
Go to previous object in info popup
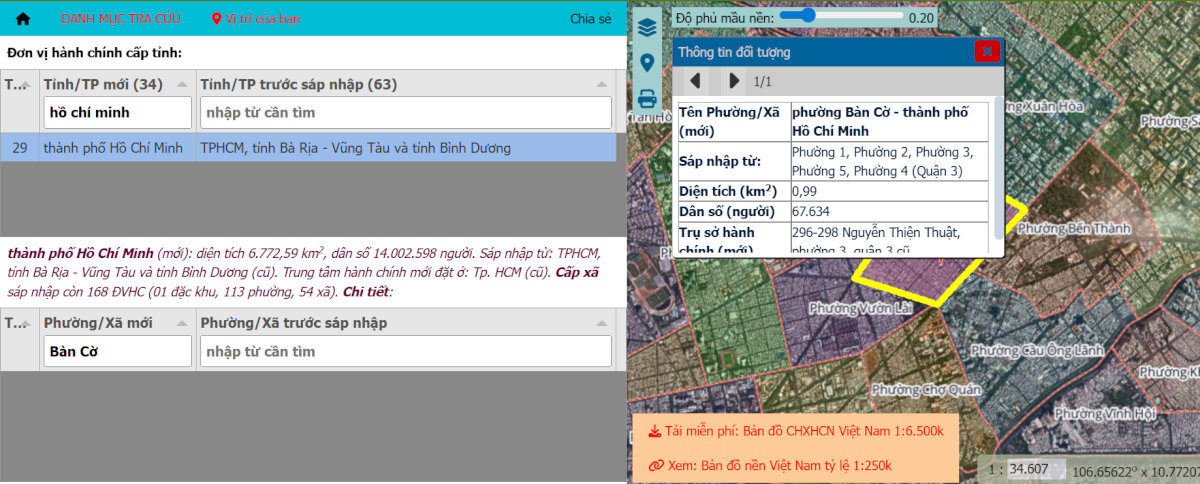pyautogui.click(x=695, y=80)
